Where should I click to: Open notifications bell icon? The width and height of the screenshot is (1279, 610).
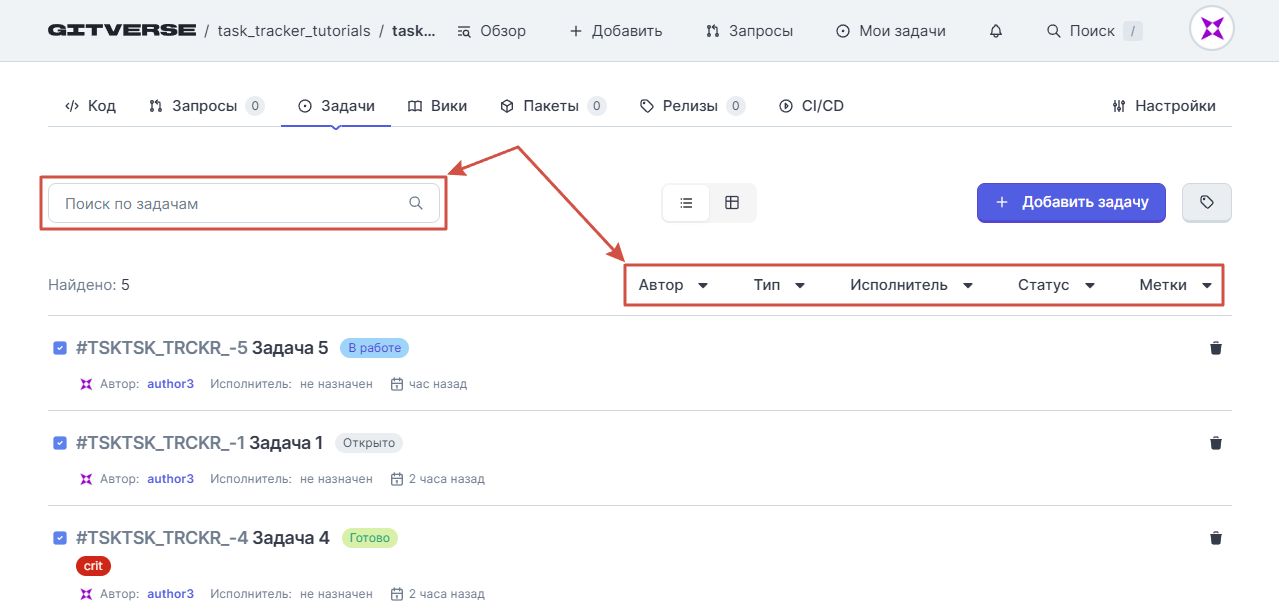(x=995, y=31)
